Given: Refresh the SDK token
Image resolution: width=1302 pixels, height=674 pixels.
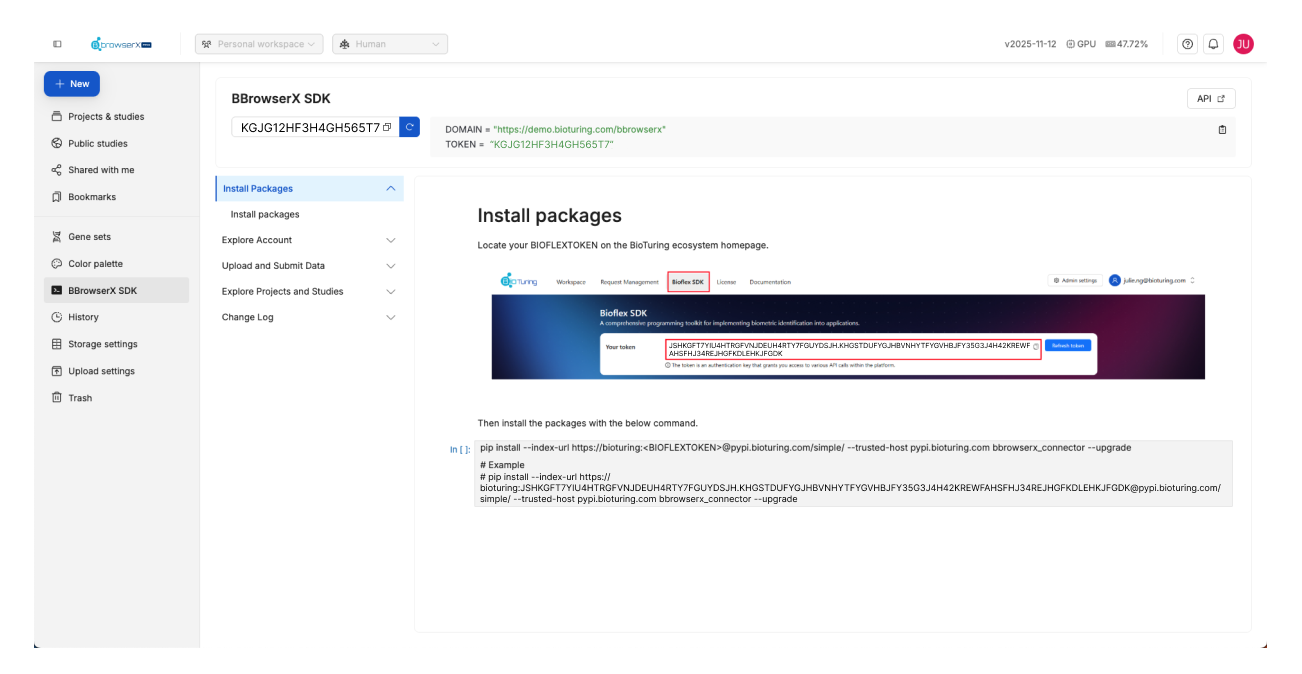Looking at the screenshot, I should (409, 127).
